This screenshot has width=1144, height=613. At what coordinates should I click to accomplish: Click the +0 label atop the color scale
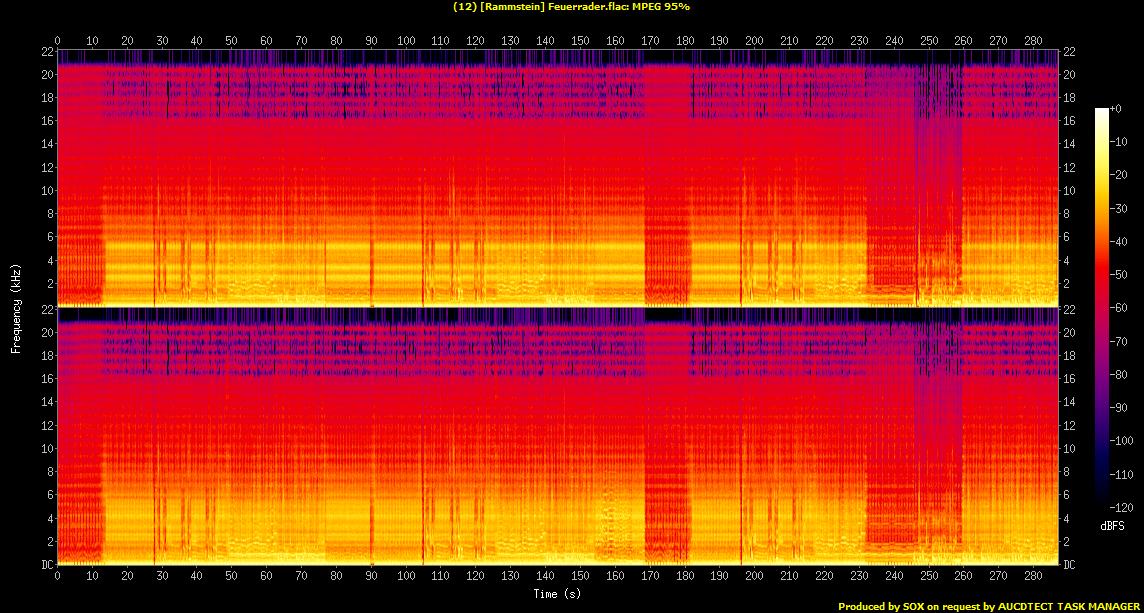click(x=1116, y=108)
